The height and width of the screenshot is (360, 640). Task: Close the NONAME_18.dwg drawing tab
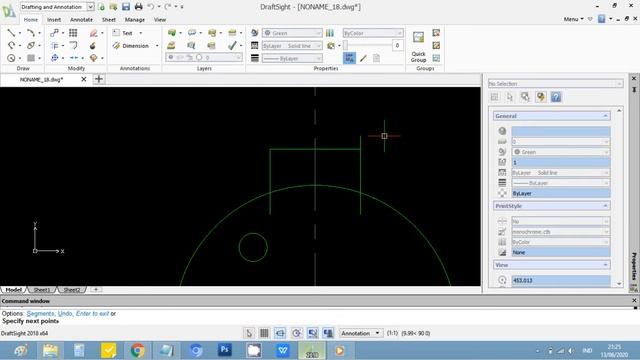tap(84, 79)
